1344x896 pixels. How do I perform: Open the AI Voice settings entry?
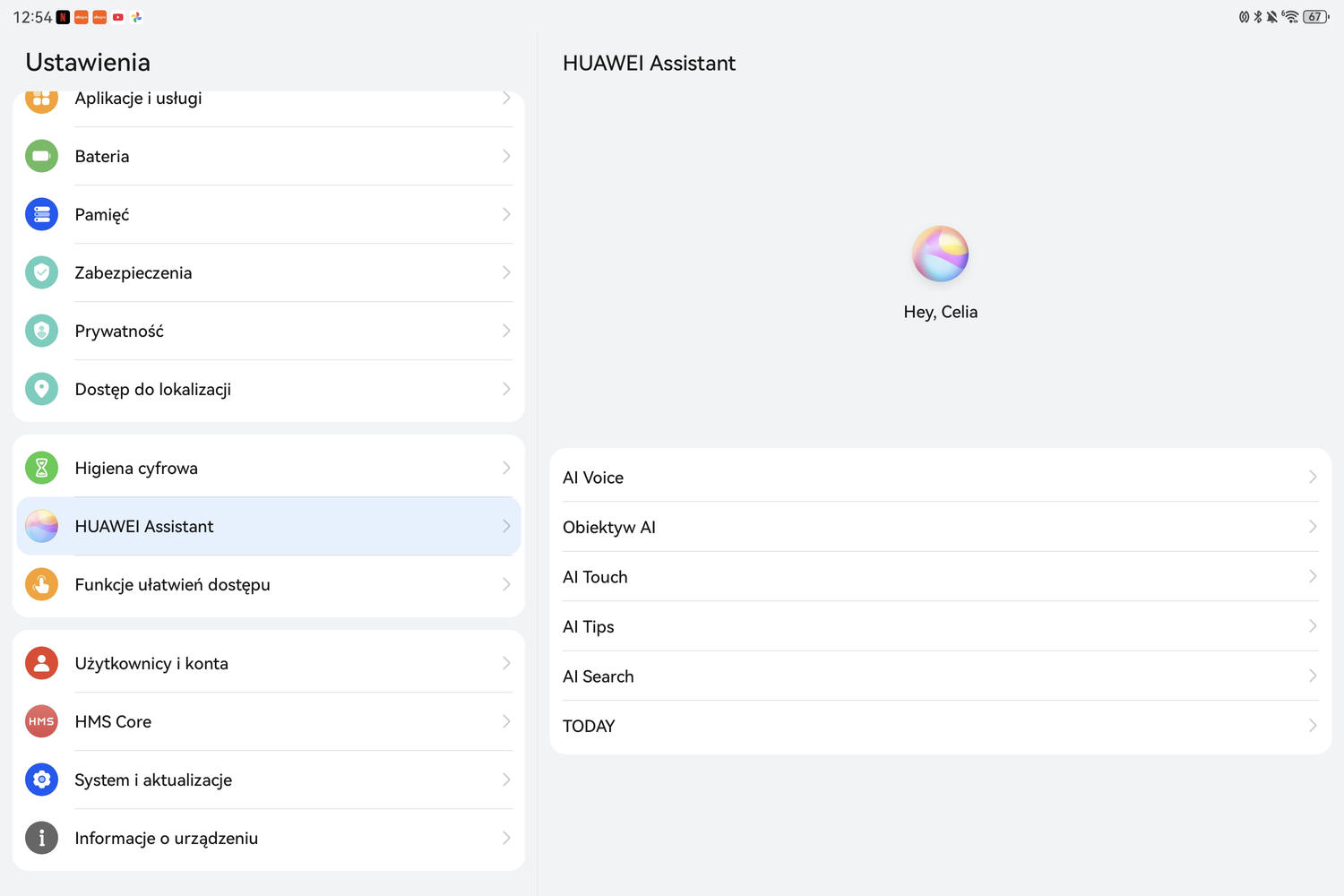940,478
